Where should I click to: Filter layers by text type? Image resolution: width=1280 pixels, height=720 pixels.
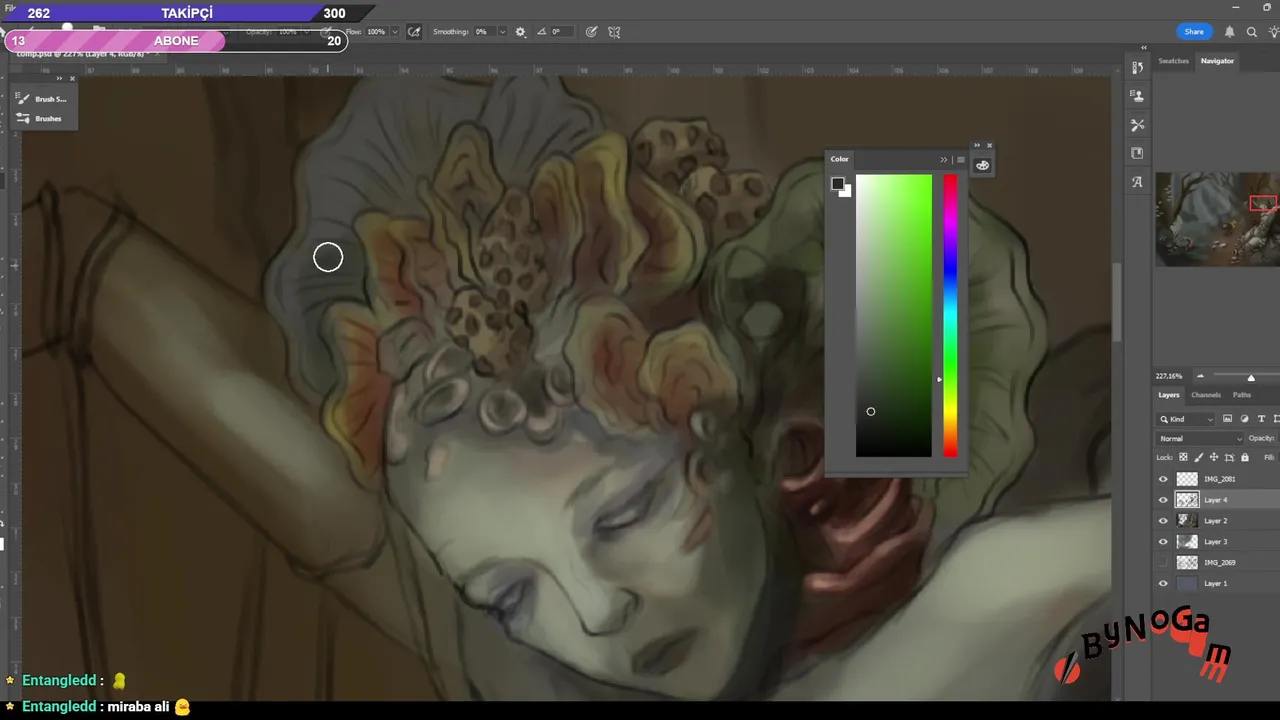coord(1261,419)
